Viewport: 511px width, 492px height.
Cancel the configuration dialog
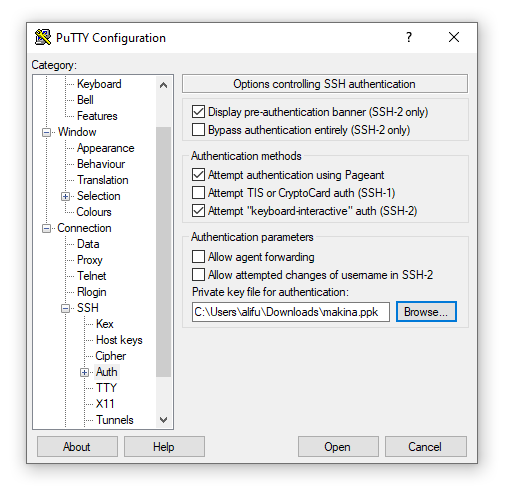(425, 447)
